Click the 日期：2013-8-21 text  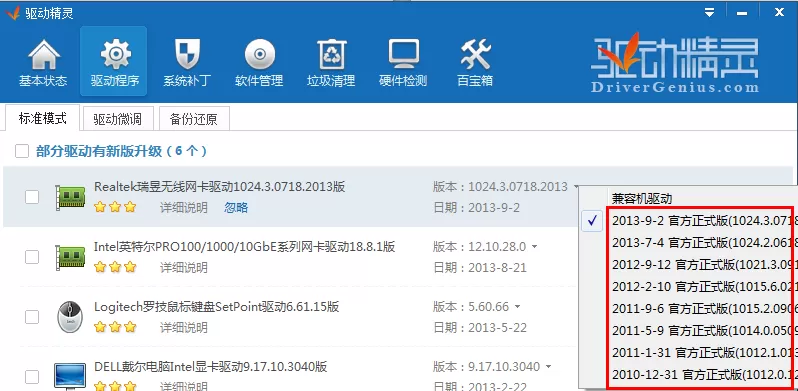(x=480, y=268)
